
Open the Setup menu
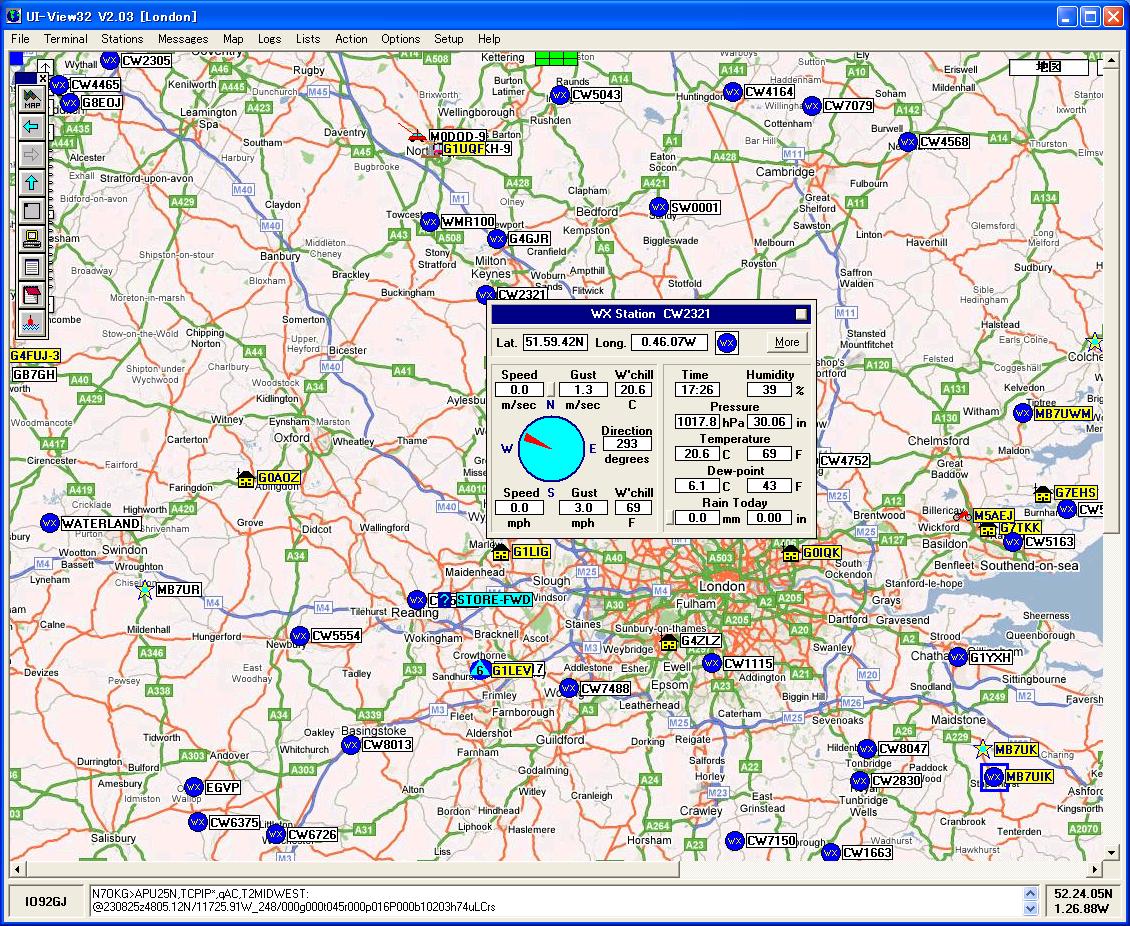[x=448, y=39]
